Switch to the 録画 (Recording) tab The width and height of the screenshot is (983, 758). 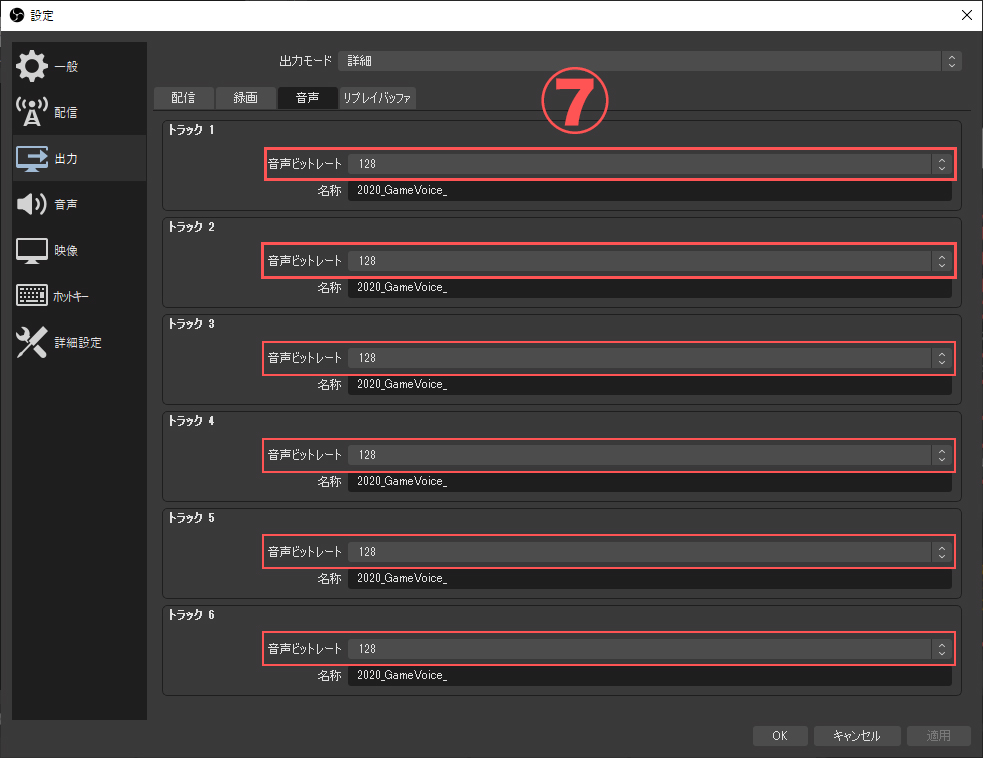tap(245, 98)
